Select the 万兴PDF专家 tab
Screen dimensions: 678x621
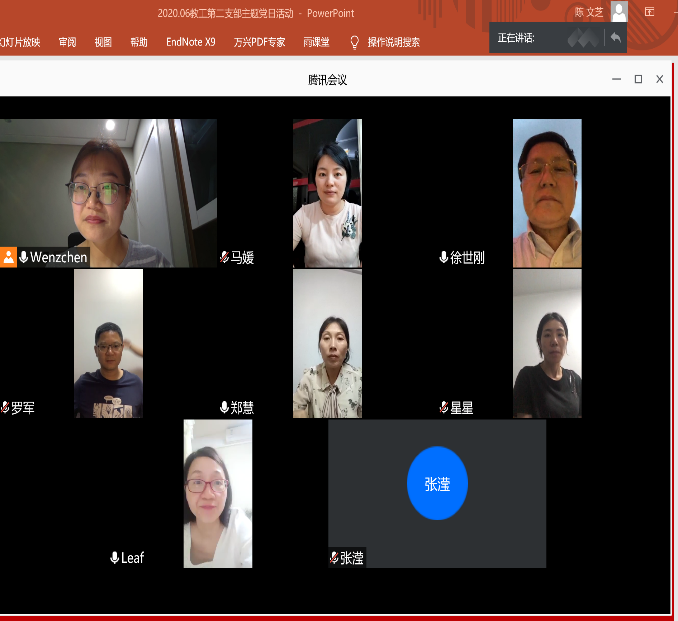coord(259,42)
